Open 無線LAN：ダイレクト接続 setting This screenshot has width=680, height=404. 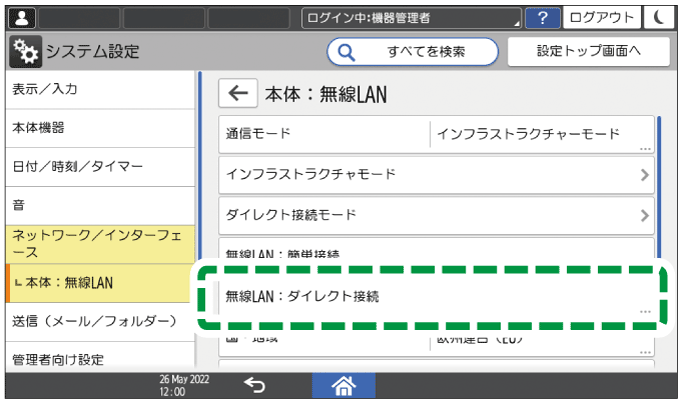tap(436, 297)
